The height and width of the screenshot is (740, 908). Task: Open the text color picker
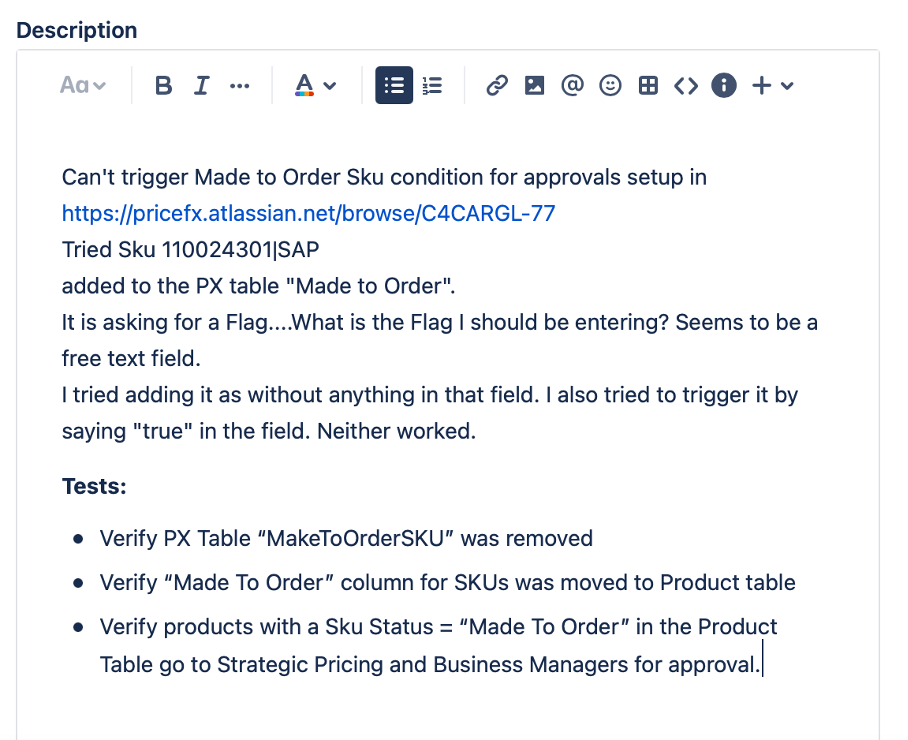tap(314, 86)
